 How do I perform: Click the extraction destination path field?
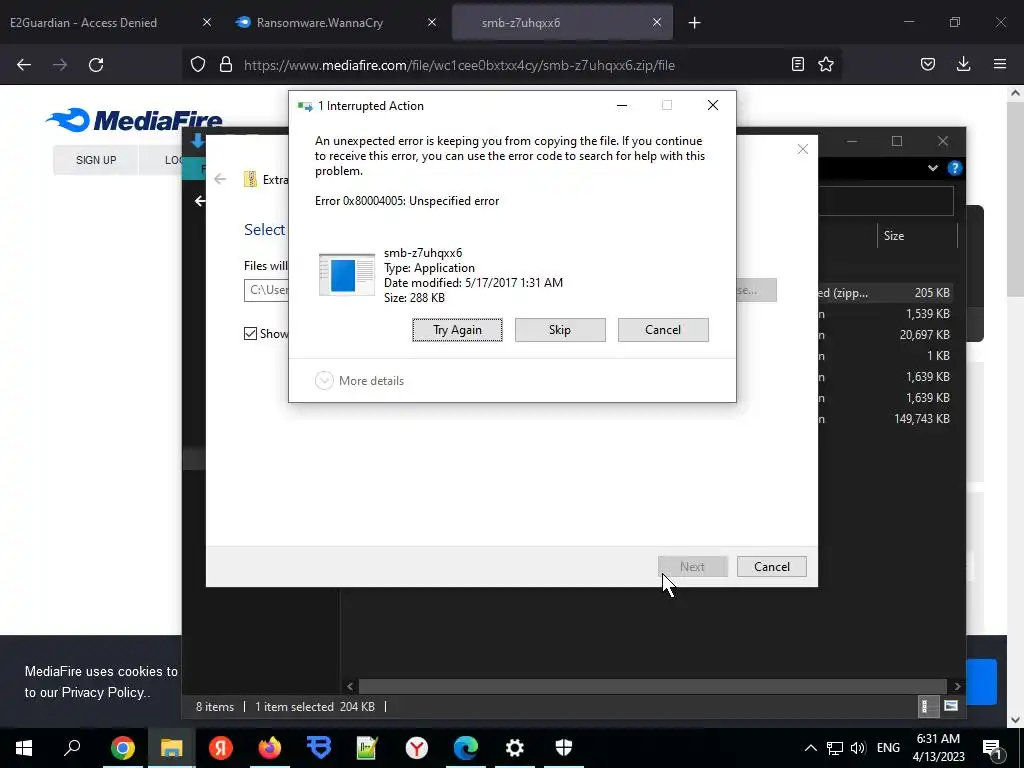tap(266, 290)
